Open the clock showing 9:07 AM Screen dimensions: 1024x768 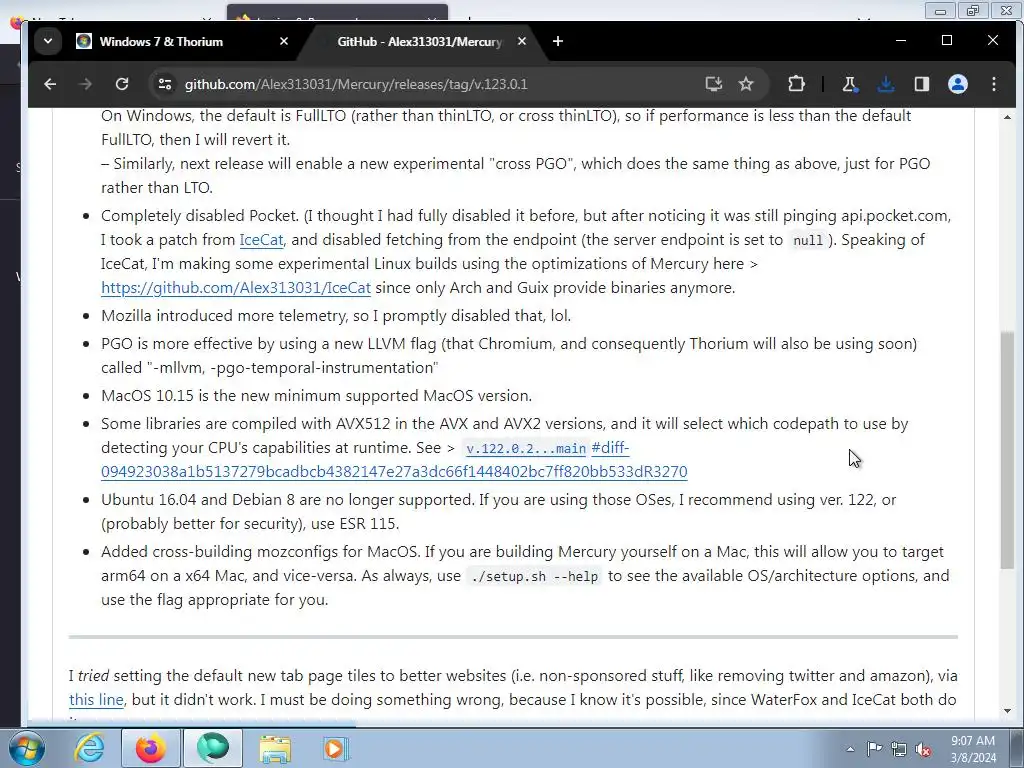point(973,749)
